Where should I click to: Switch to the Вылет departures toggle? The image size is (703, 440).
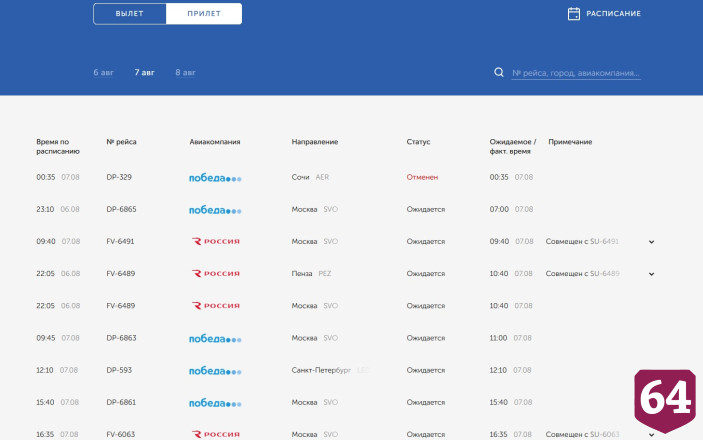[130, 13]
